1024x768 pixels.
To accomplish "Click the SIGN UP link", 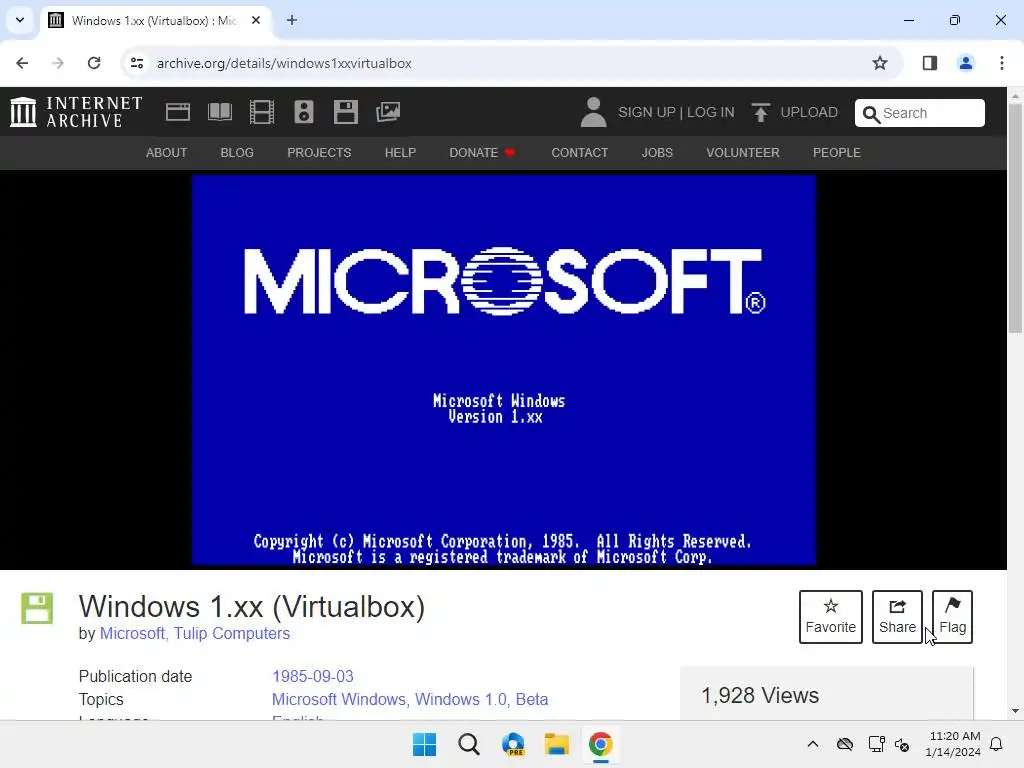I will pos(647,112).
